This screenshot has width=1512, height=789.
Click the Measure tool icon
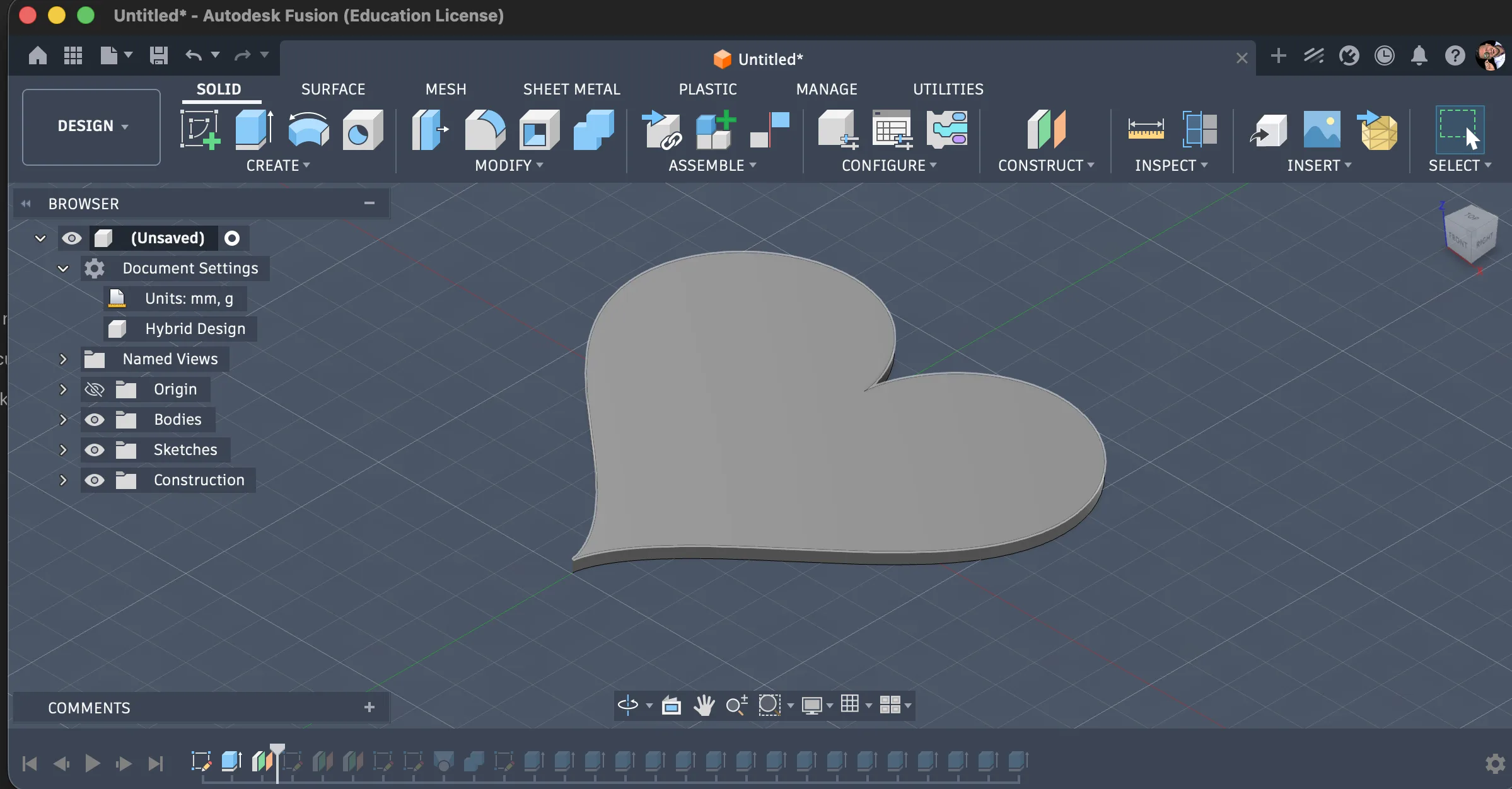(1146, 129)
